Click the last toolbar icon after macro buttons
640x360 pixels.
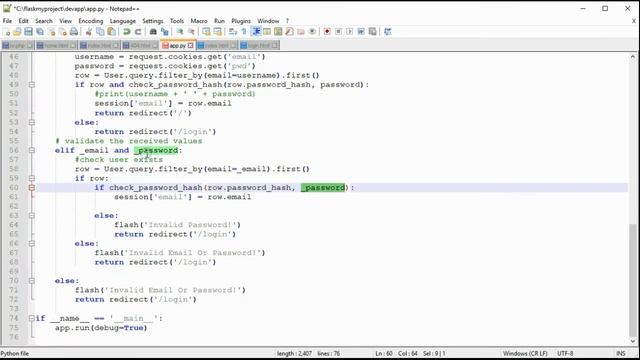click(x=388, y=32)
